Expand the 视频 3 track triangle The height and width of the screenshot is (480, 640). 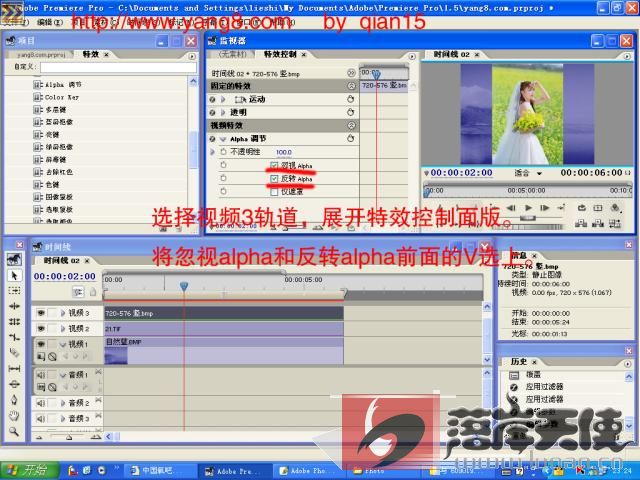[x=63, y=313]
